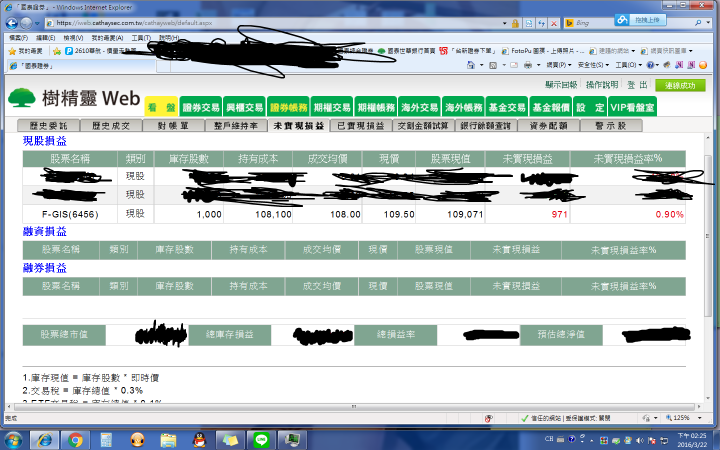Click the padlock security icon in address bar

click(x=515, y=23)
